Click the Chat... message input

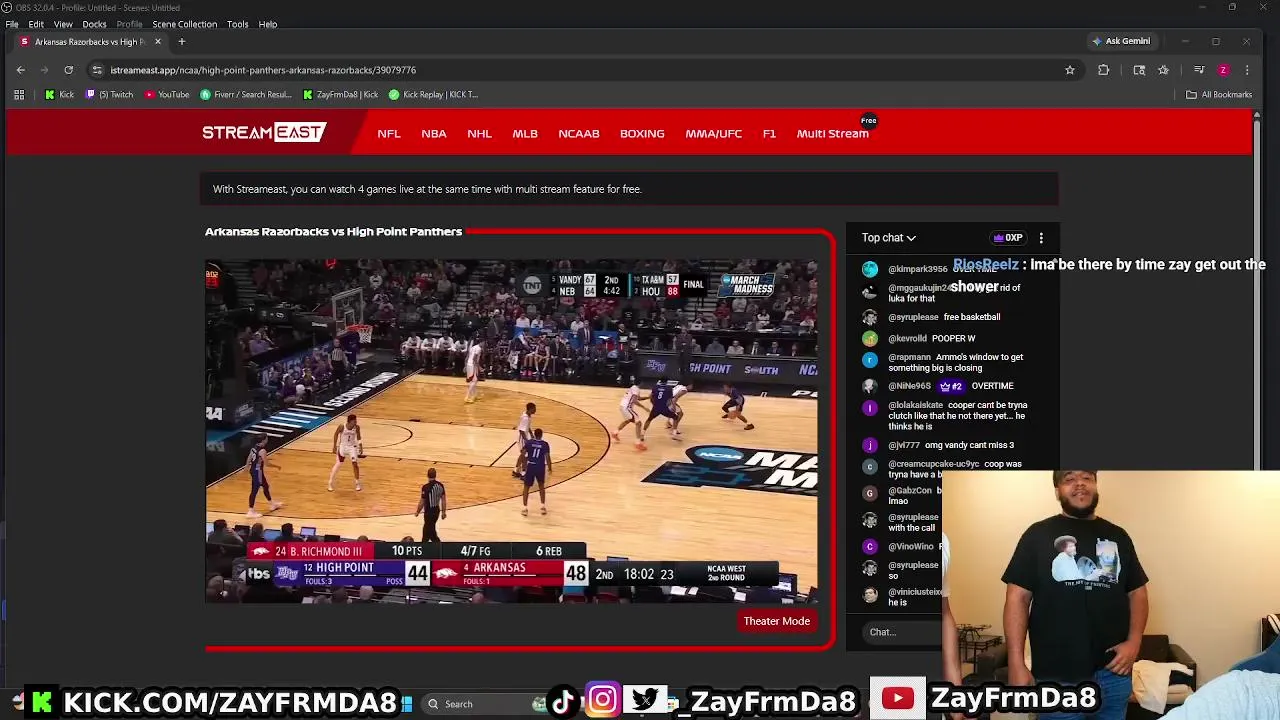click(x=900, y=632)
